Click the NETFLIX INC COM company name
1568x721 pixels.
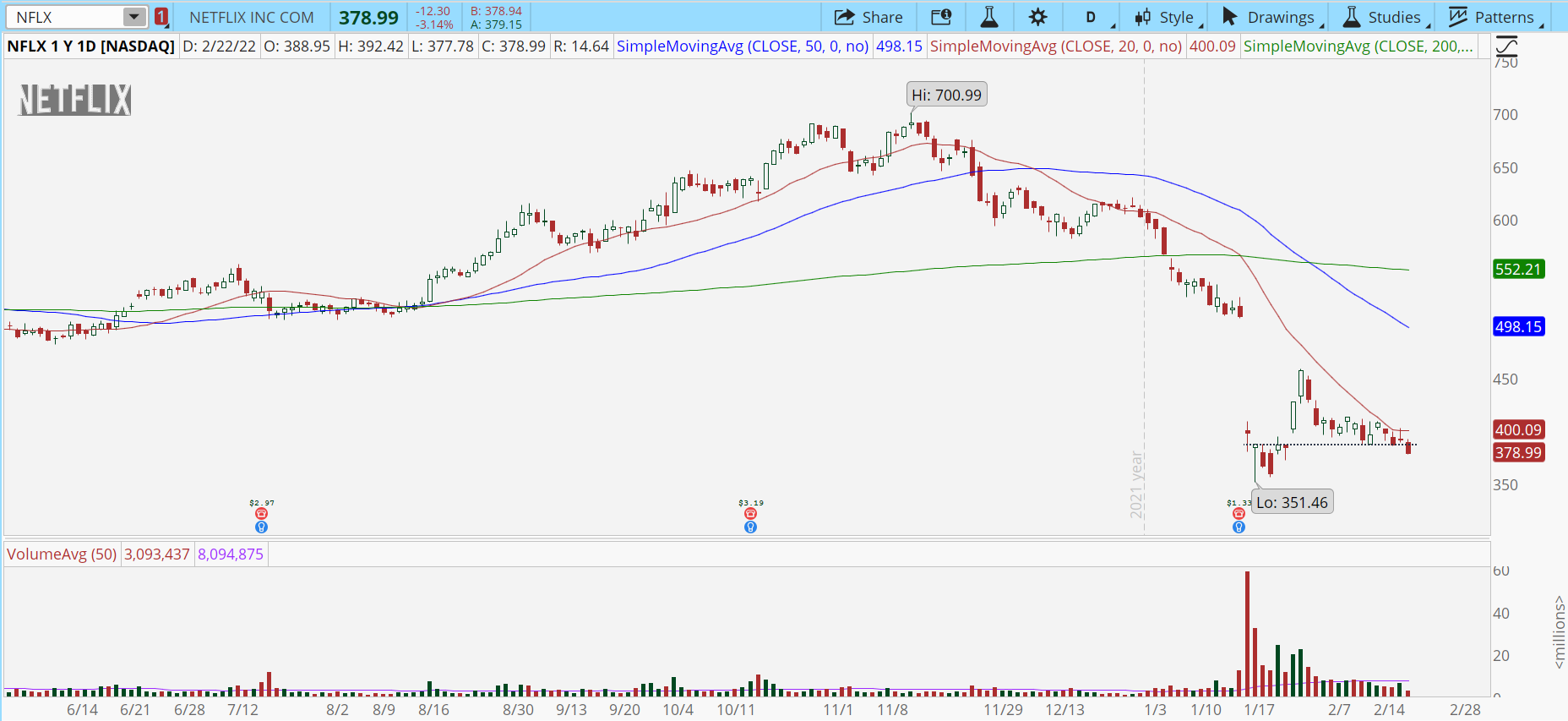252,18
